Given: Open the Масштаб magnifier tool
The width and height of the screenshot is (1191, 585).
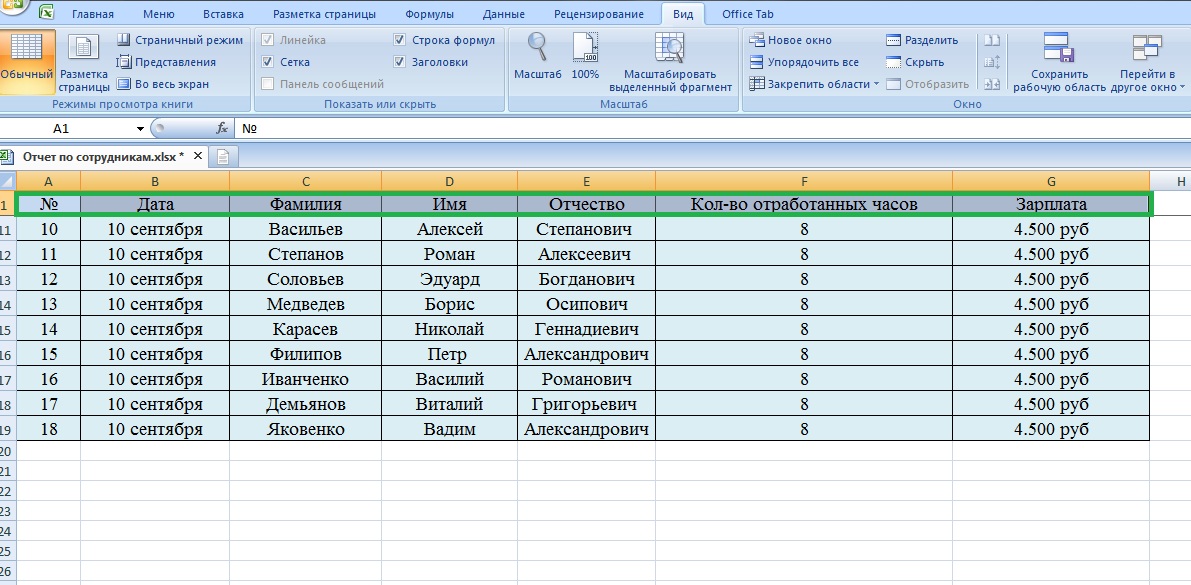Looking at the screenshot, I should [x=538, y=48].
